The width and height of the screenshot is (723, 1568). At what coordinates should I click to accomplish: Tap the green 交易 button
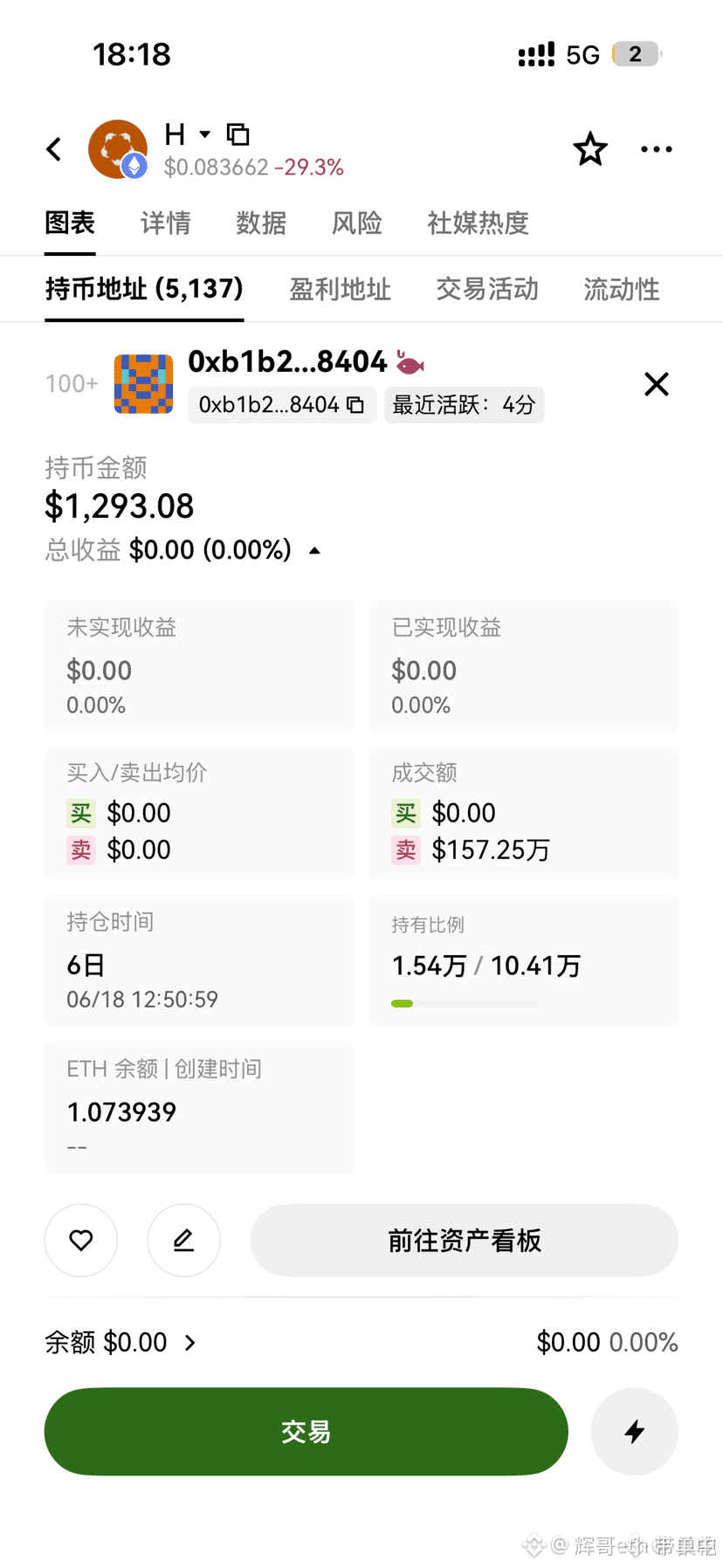pos(306,1432)
